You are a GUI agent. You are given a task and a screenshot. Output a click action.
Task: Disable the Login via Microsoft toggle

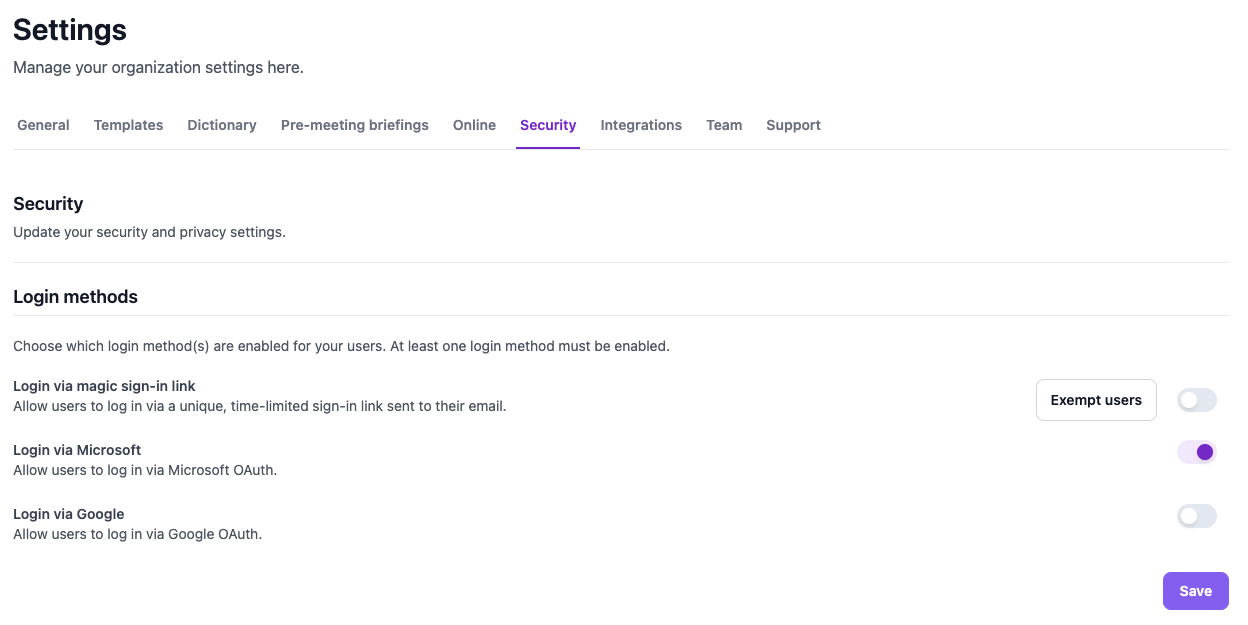(x=1196, y=452)
